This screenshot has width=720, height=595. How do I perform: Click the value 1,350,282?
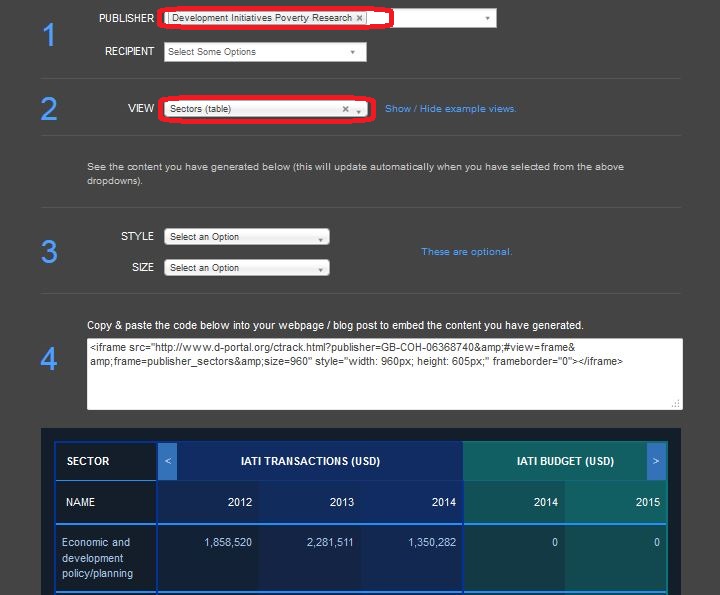pyautogui.click(x=432, y=542)
